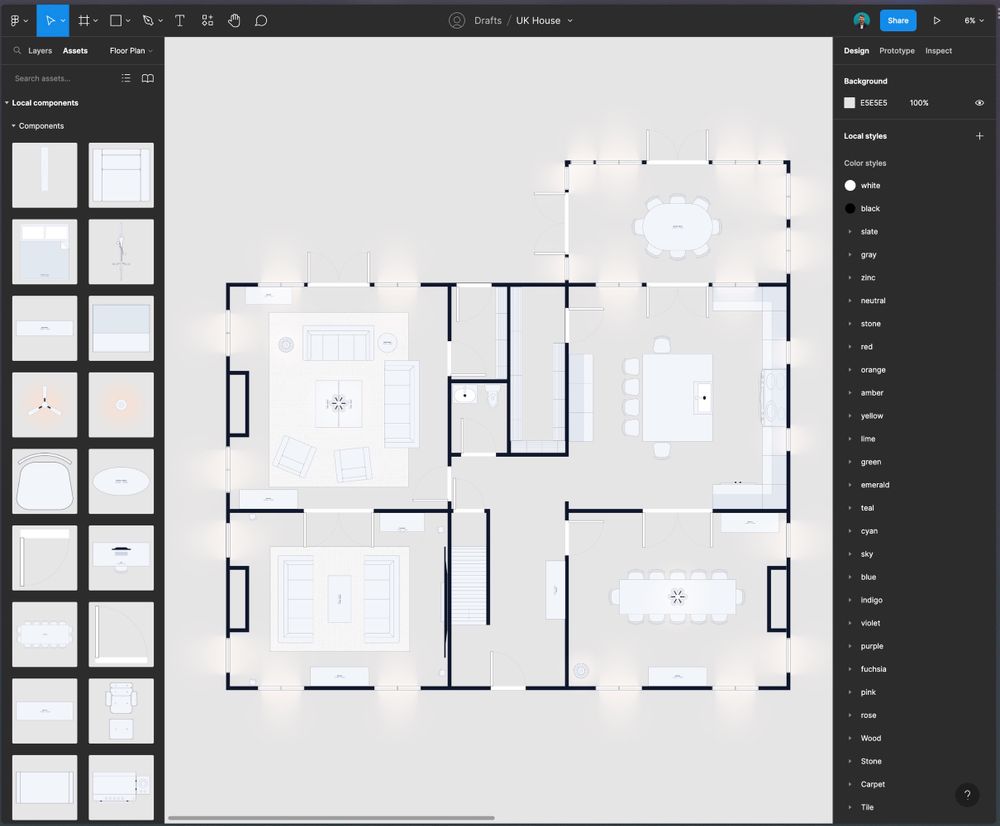The height and width of the screenshot is (826, 1000).
Task: Click the E5E5E5 background color swatch
Action: [x=849, y=103]
